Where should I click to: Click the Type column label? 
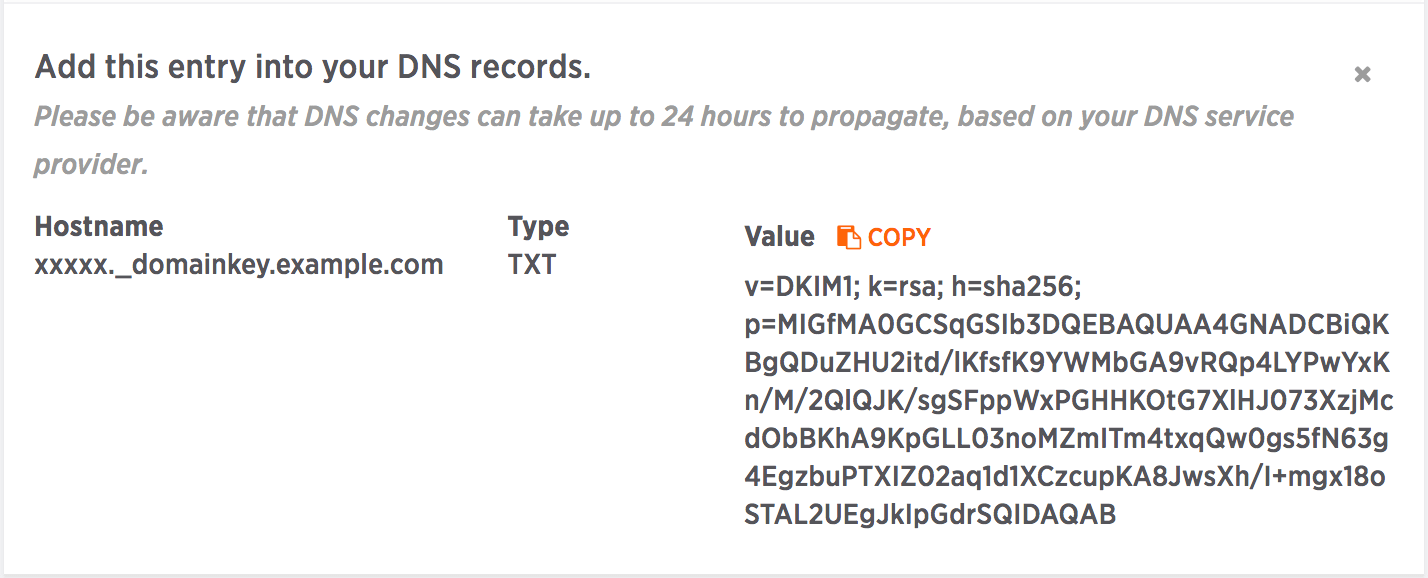[538, 227]
